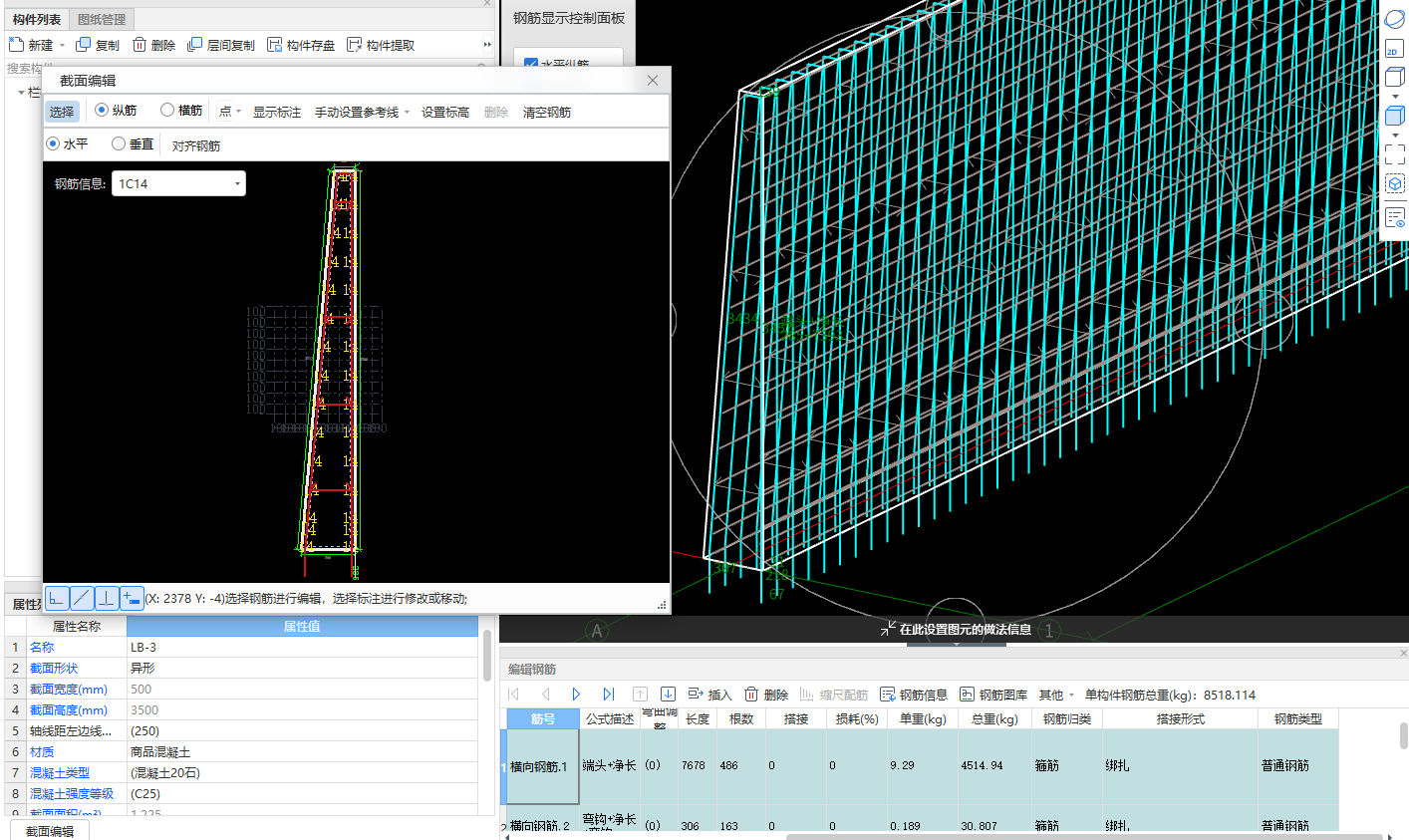Select the 纵筋 radio button
Viewport: 1409px width, 840px height.
point(102,111)
